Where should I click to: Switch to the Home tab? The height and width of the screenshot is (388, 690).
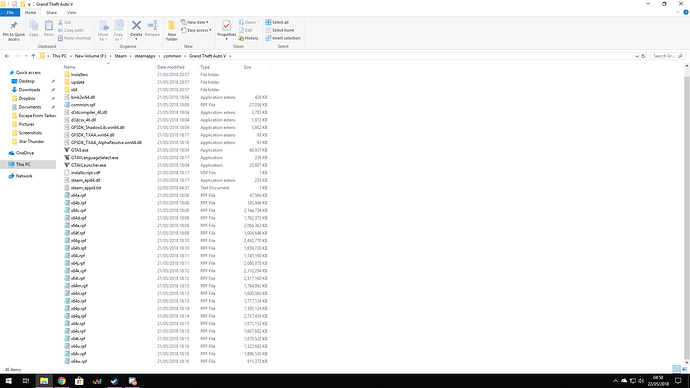coord(30,13)
